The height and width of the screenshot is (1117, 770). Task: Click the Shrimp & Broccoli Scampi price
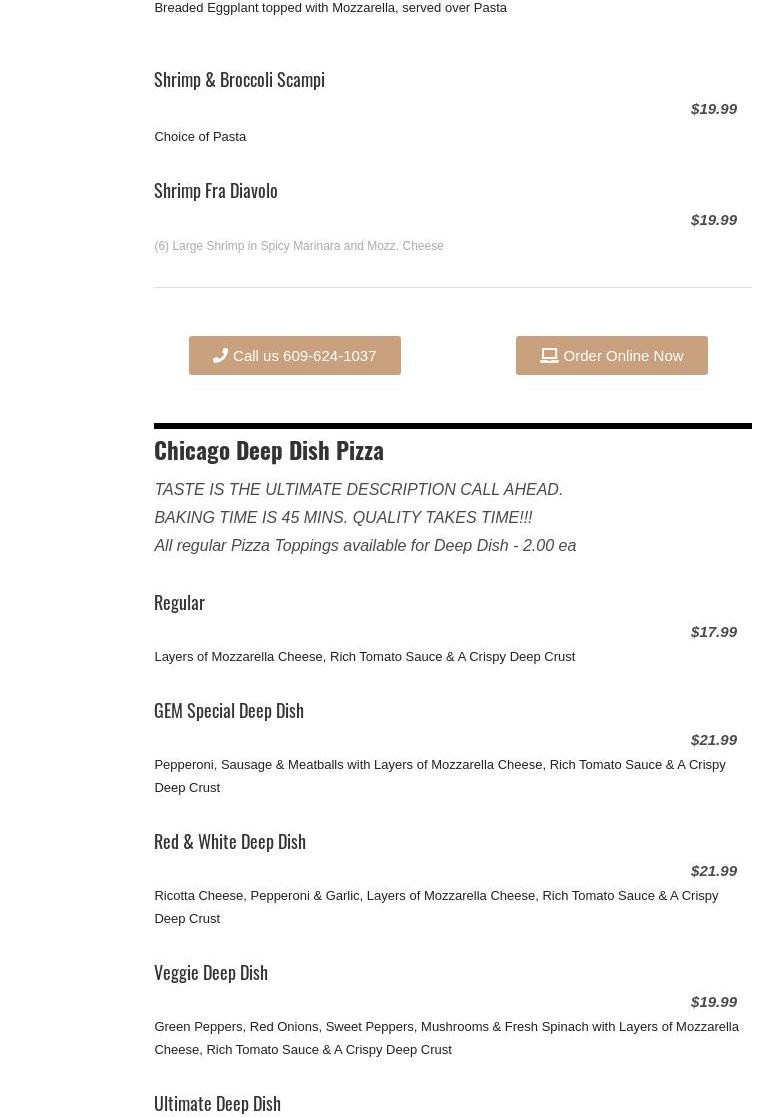[713, 108]
